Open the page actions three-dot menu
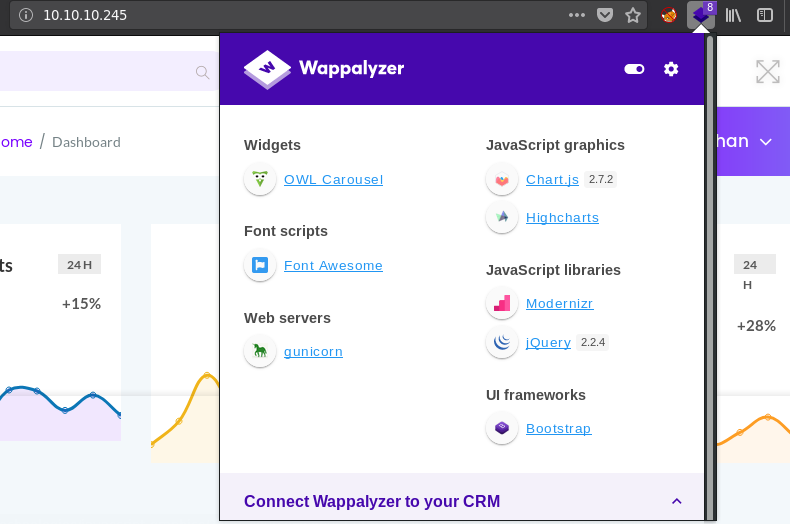This screenshot has width=790, height=524. click(x=577, y=15)
